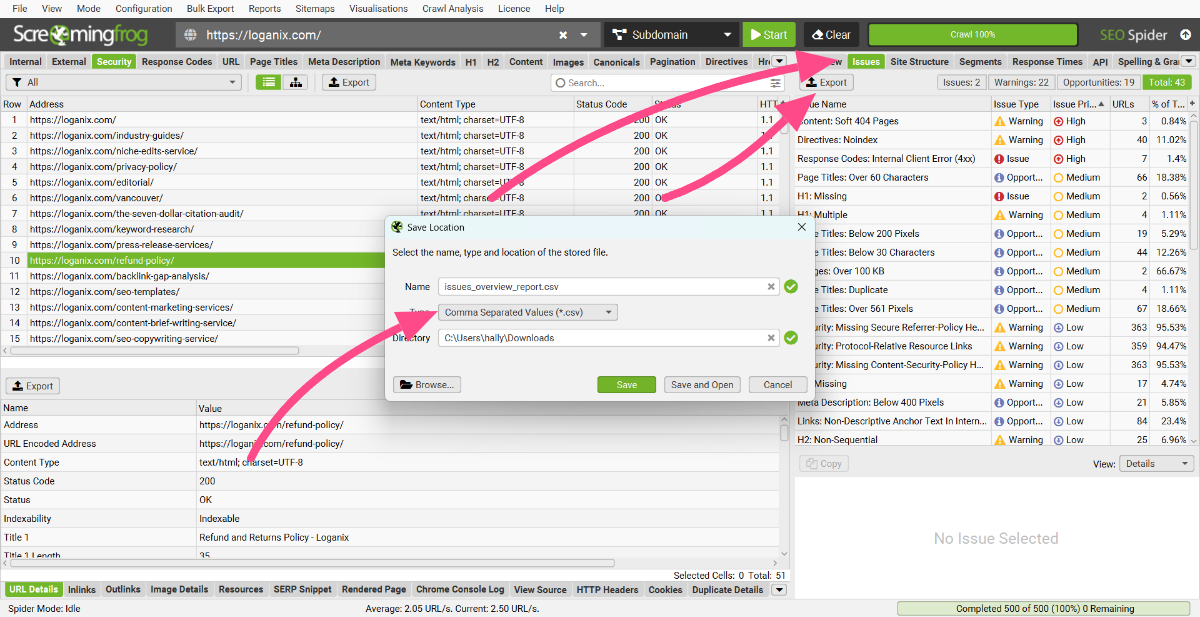The width and height of the screenshot is (1200, 617).
Task: Open the Subdomain crawl scope dropdown
Action: [671, 35]
